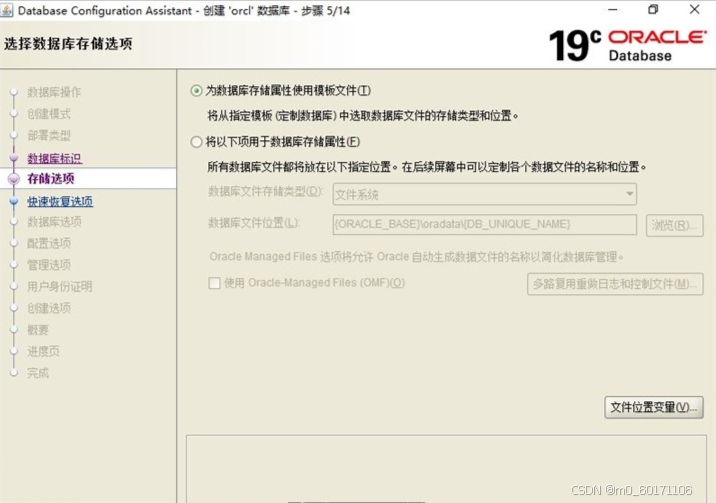The height and width of the screenshot is (503, 716).
Task: Click the multiplex redo logs and control files button
Action: [x=615, y=284]
